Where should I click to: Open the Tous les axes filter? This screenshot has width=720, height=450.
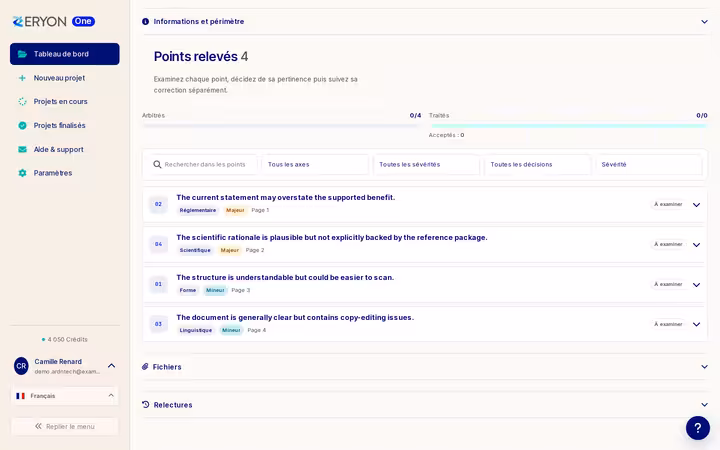point(315,164)
